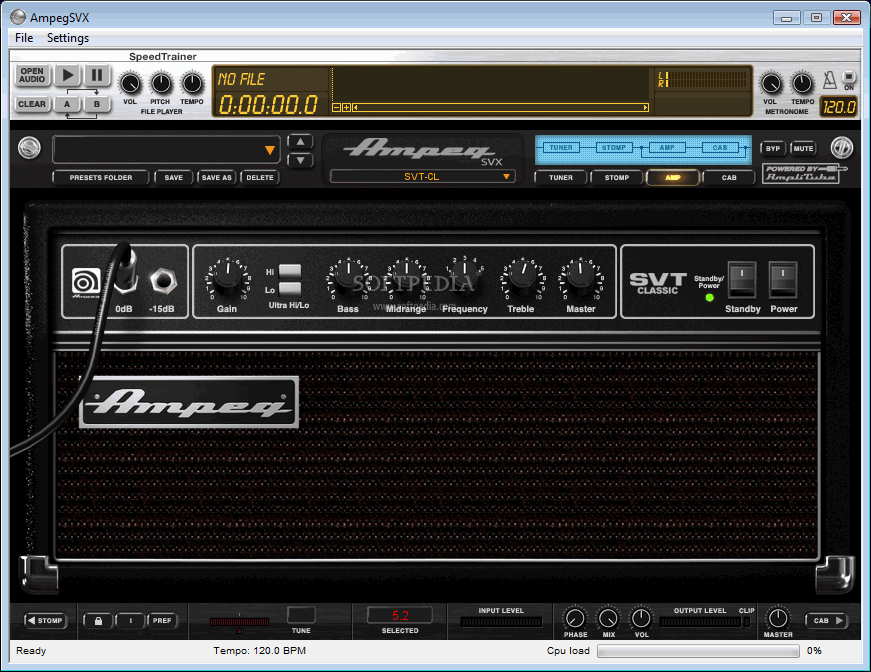Click the Gain knob on amp
This screenshot has height=672, width=871.
coord(227,278)
